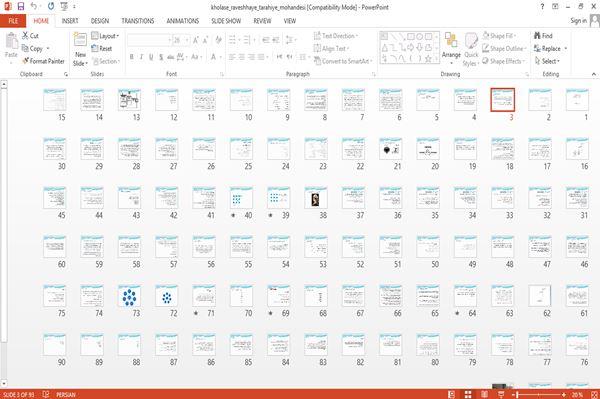
Task: Open Ribbon Display Options icon
Action: pos(555,7)
